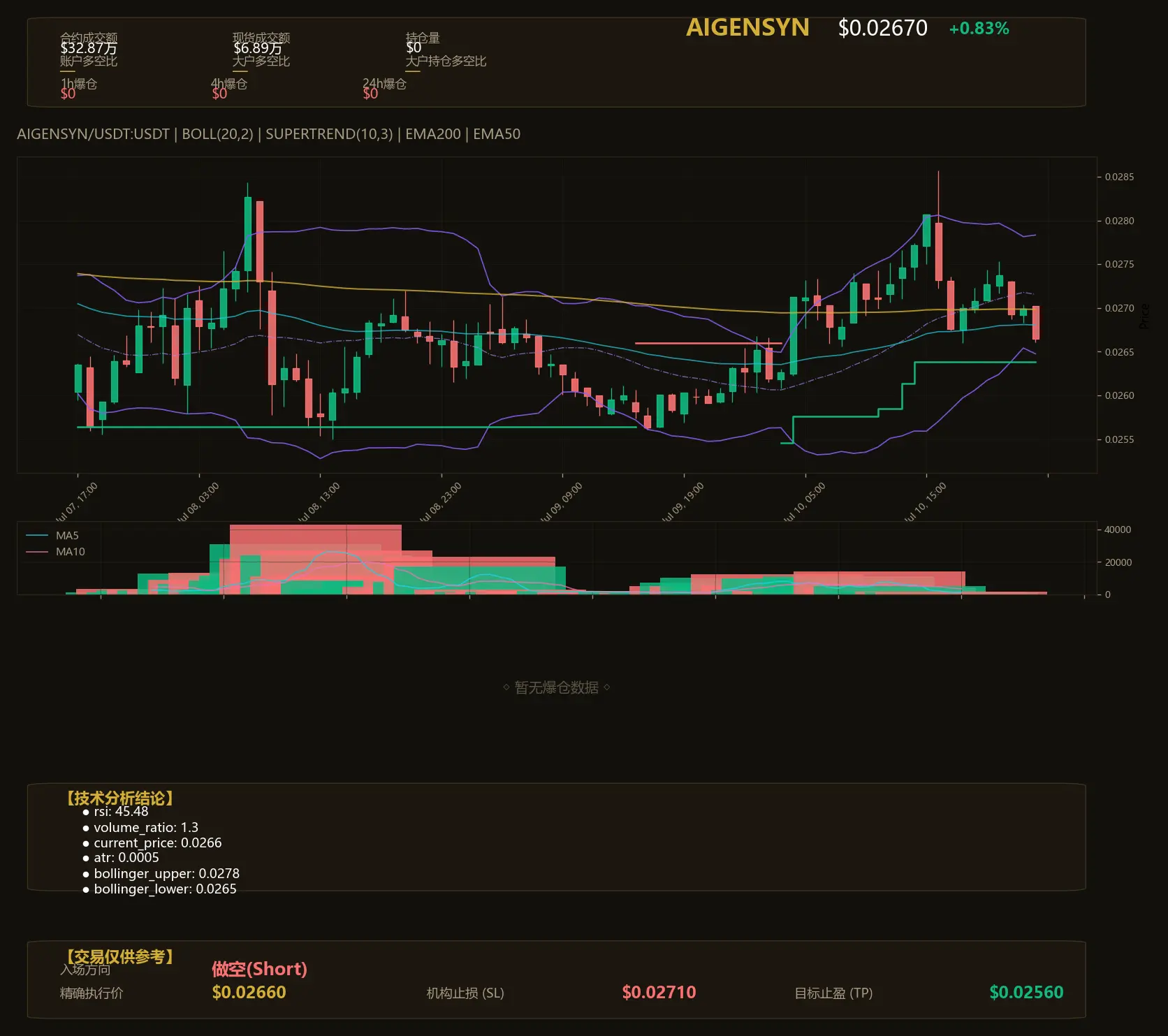Click the +0.83% change value

(979, 29)
